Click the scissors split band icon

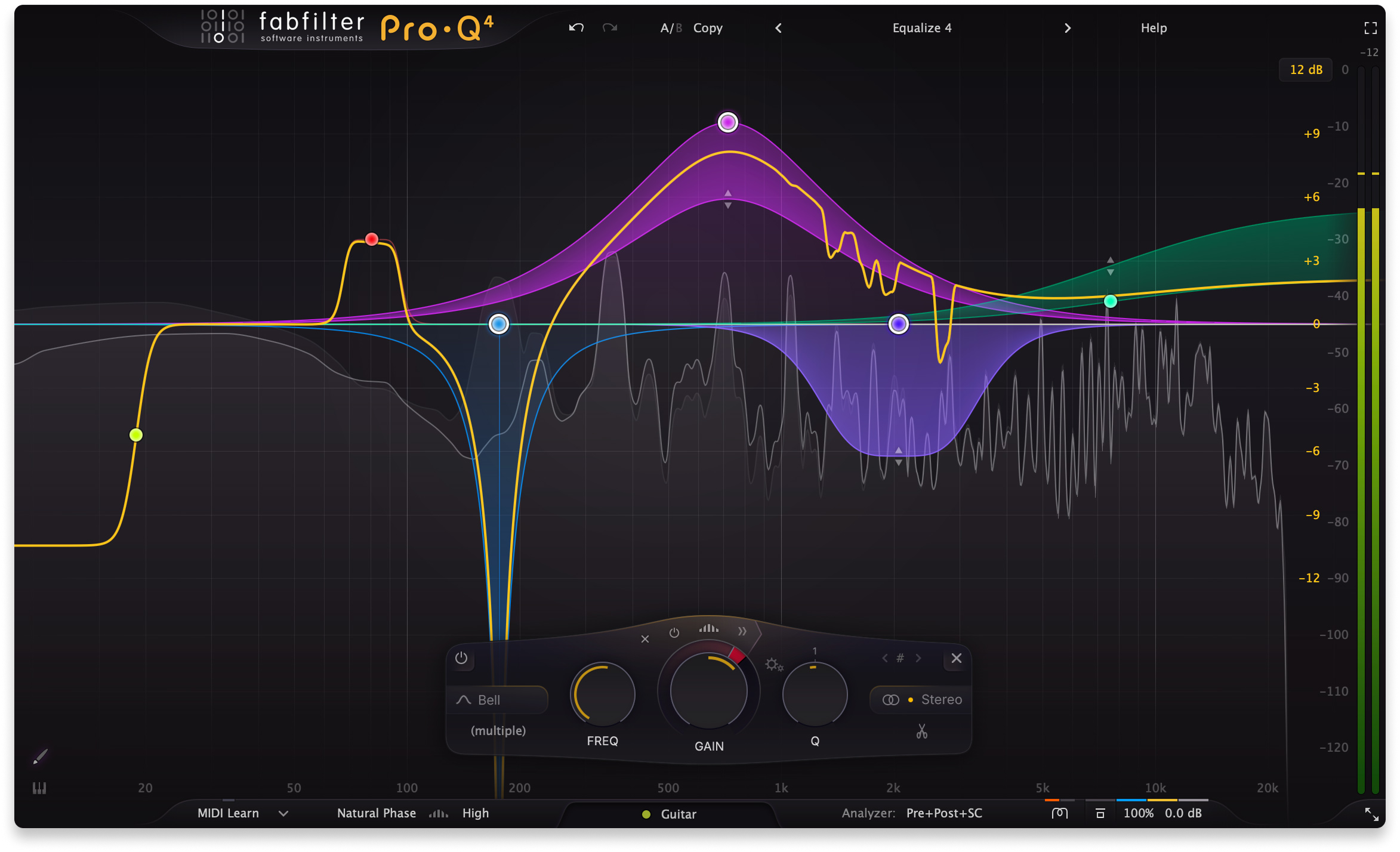pyautogui.click(x=921, y=731)
